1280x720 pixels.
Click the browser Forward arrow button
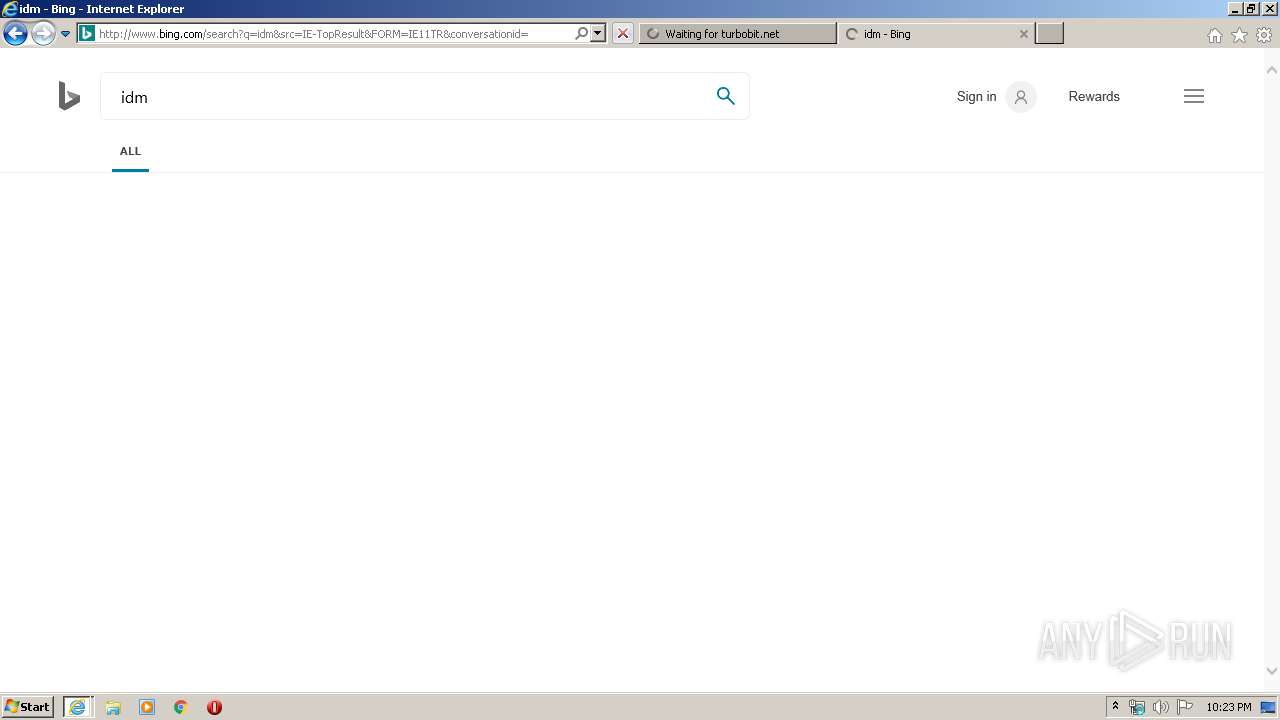[43, 34]
